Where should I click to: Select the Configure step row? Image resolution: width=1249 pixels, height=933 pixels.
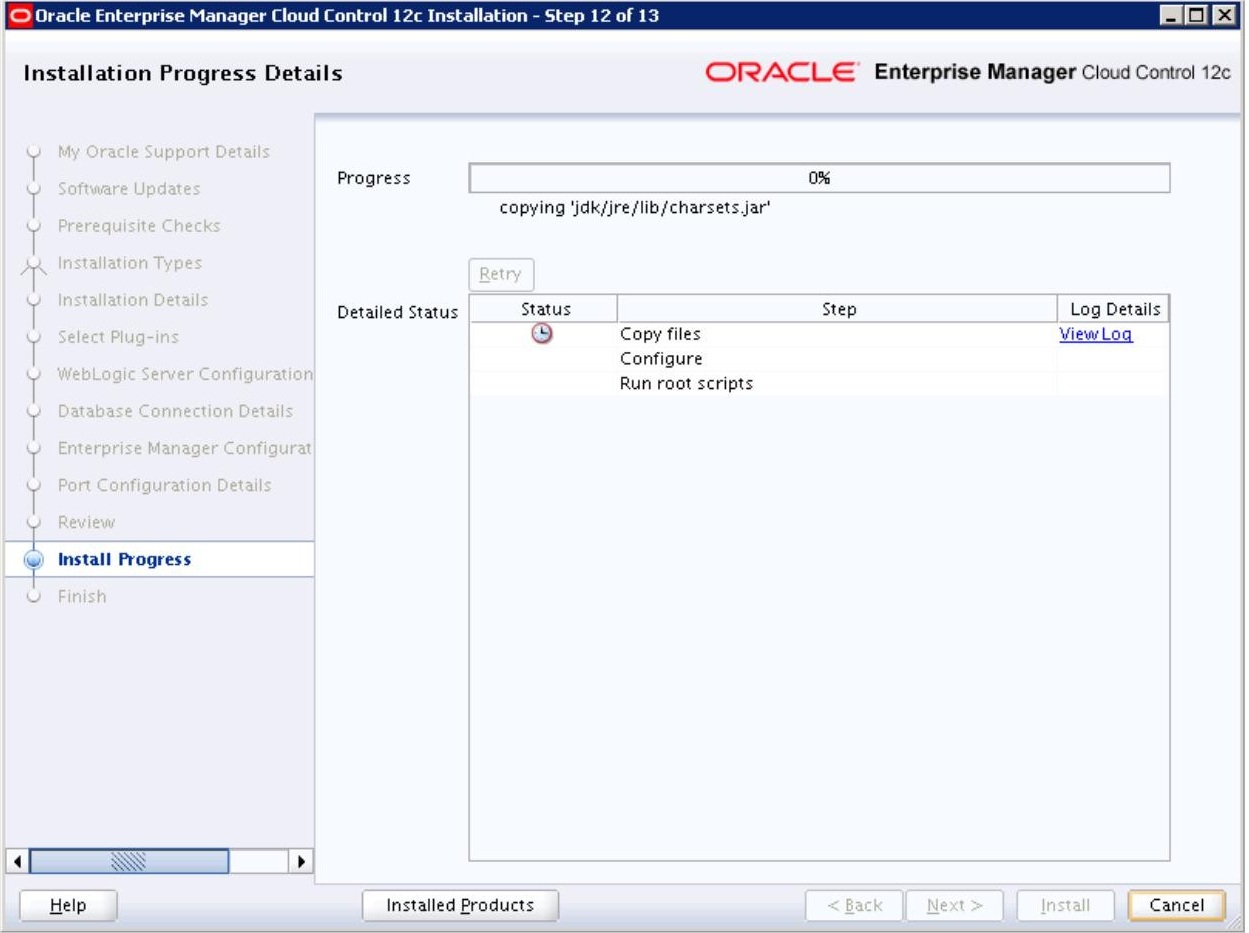click(x=819, y=359)
